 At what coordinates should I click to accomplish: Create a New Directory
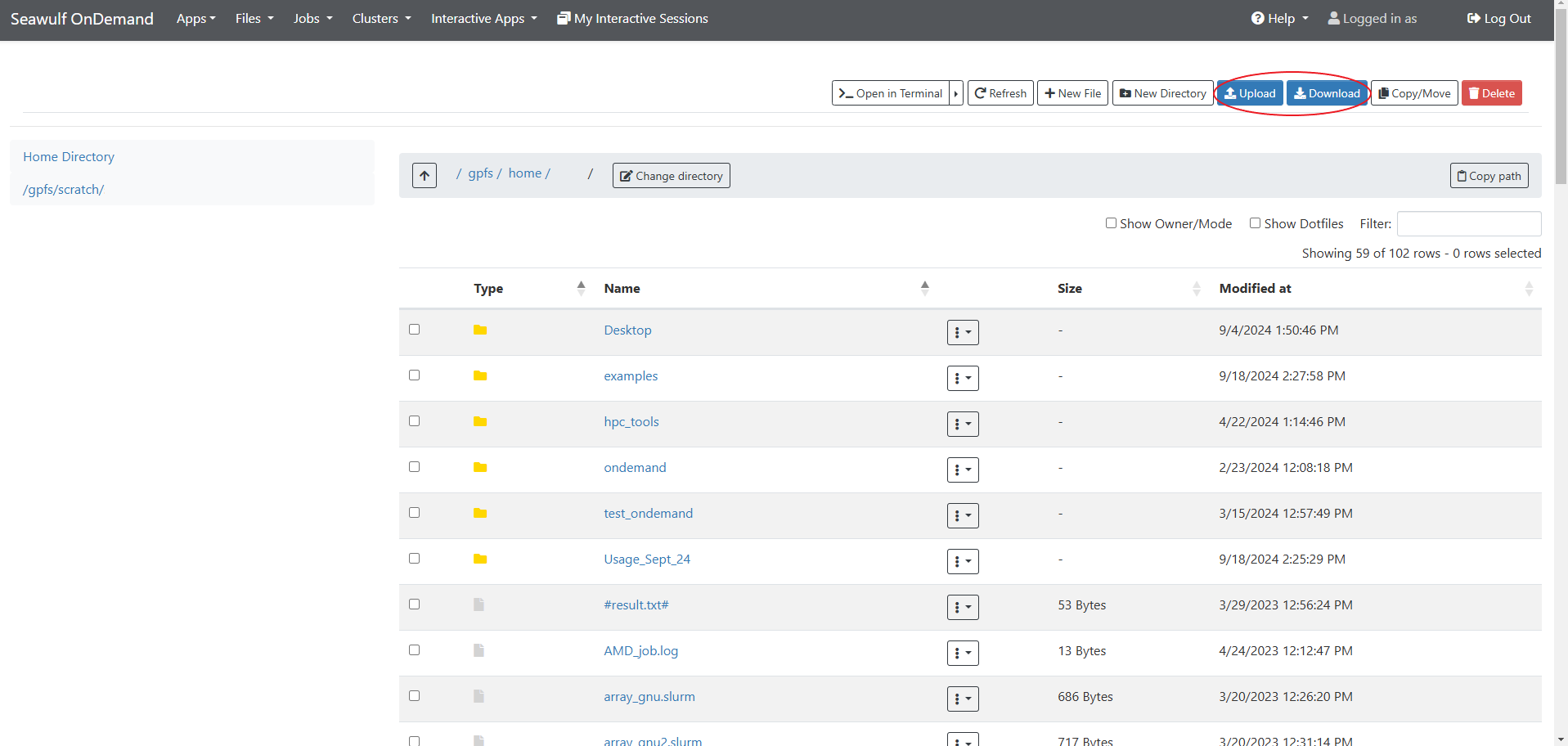click(x=1162, y=93)
